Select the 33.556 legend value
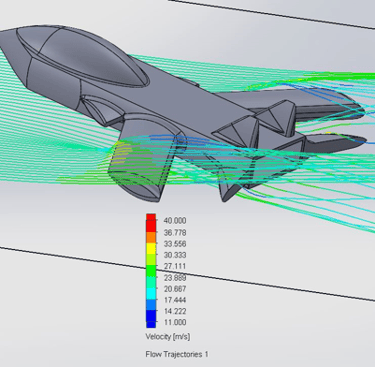Image resolution: width=375 pixels, height=367 pixels. pos(175,244)
